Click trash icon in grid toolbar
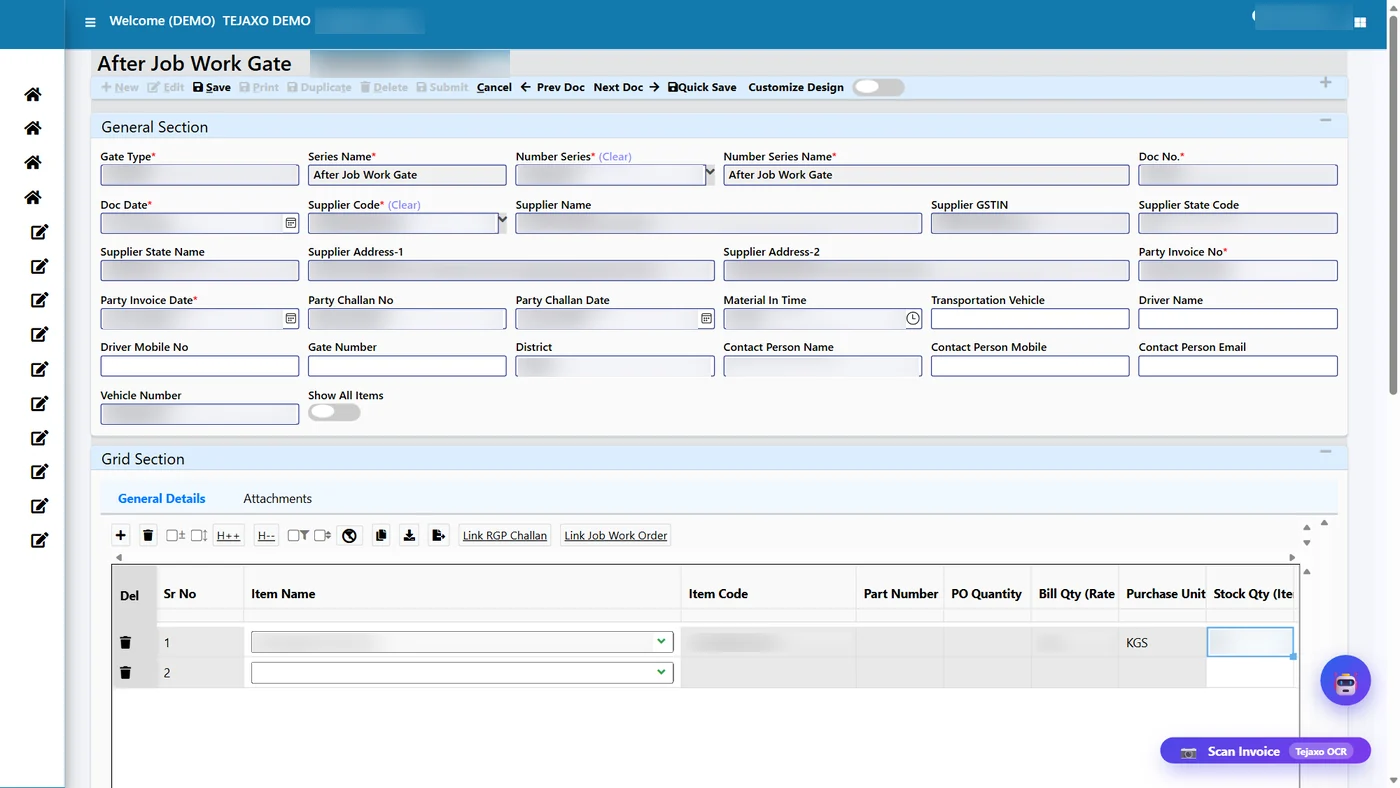The image size is (1400, 788). click(148, 535)
